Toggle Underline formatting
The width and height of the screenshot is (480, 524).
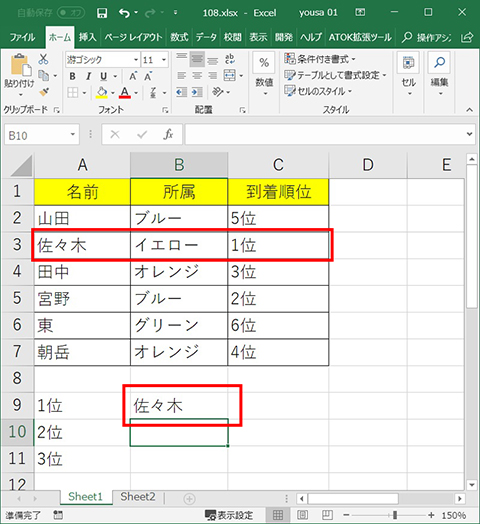(104, 77)
